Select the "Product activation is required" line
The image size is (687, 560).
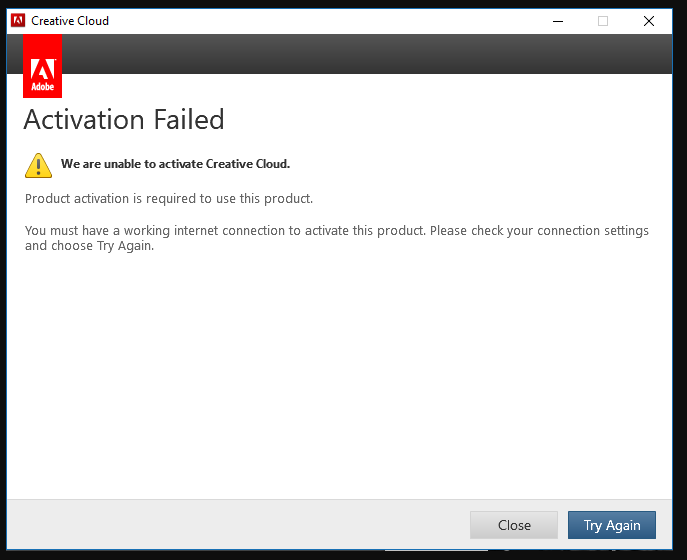pyautogui.click(x=169, y=198)
